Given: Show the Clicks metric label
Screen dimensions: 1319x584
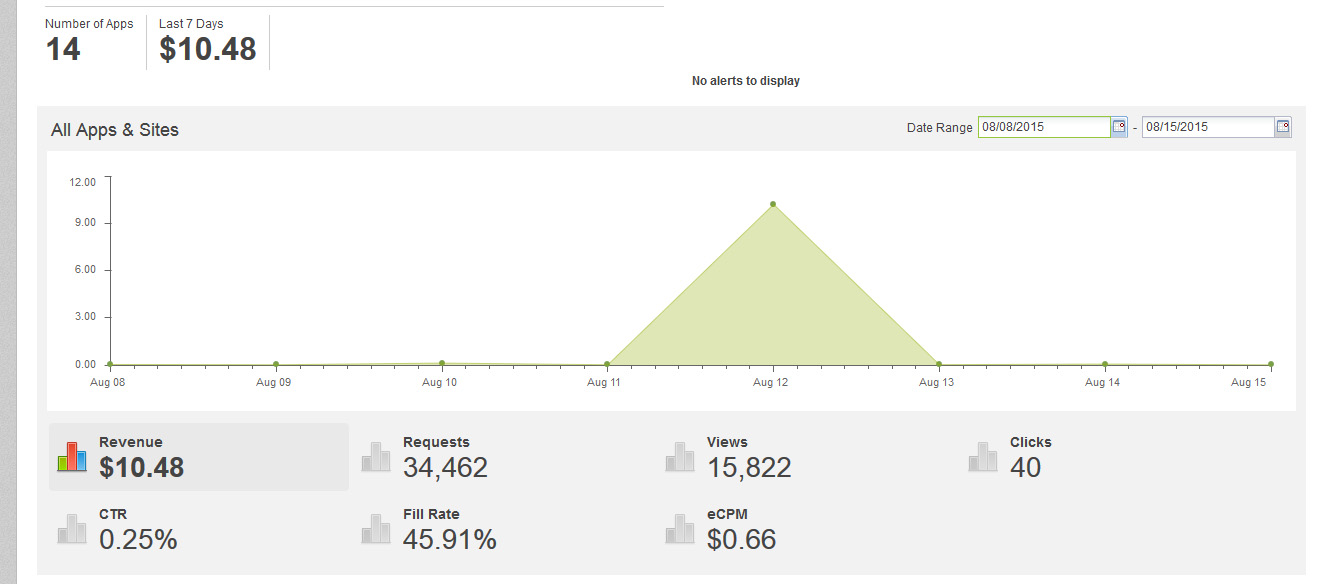Looking at the screenshot, I should coord(1031,442).
